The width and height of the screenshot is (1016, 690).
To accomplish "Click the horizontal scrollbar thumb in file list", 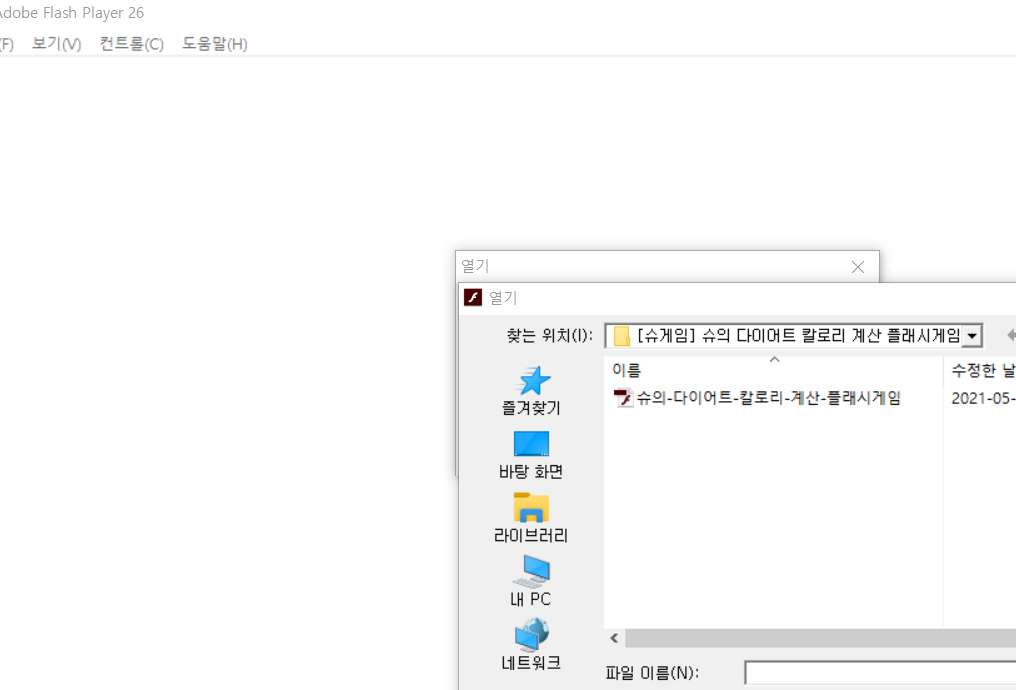I will 820,638.
